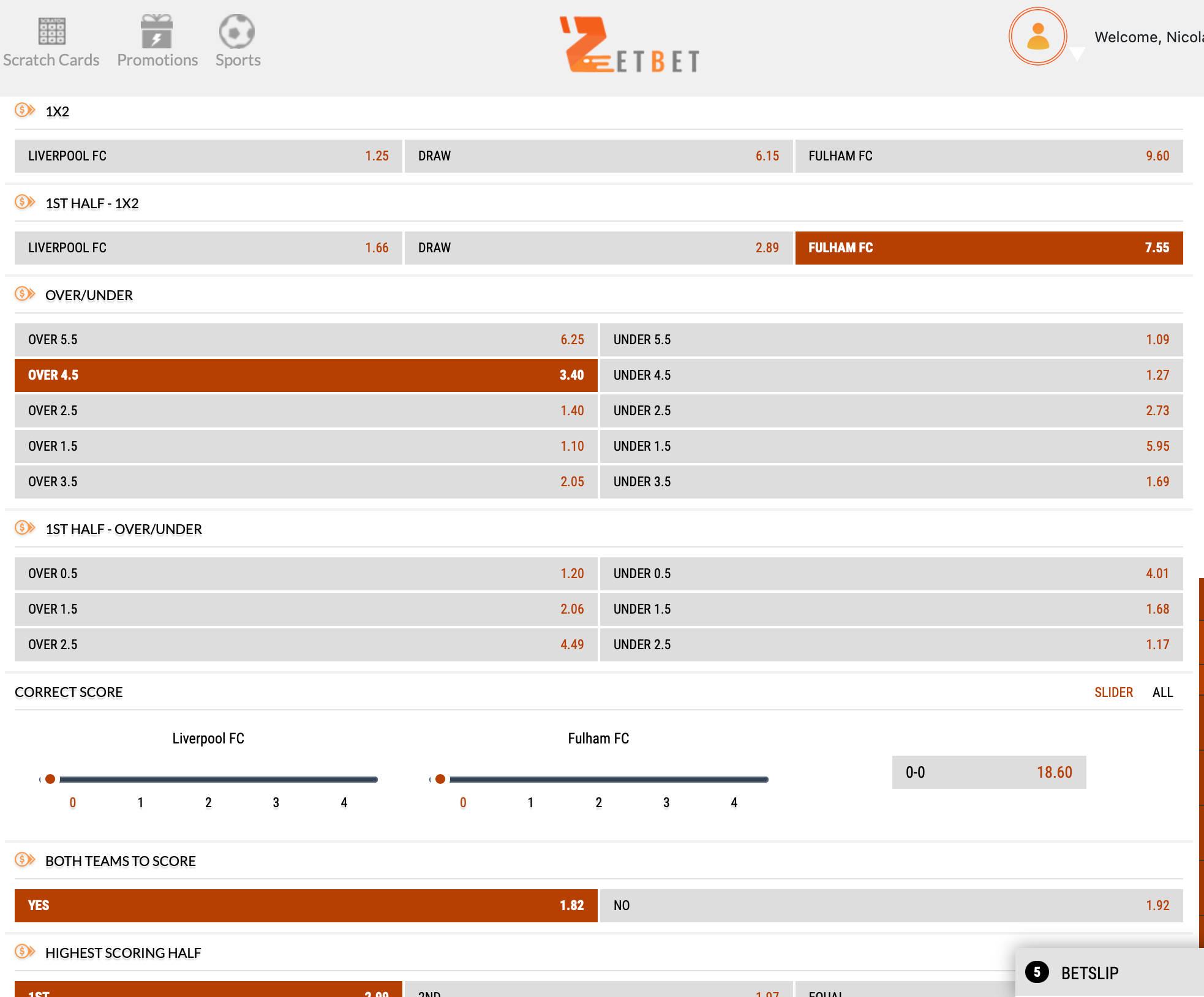Set Liverpool FC slider to 2 goals

[x=208, y=802]
